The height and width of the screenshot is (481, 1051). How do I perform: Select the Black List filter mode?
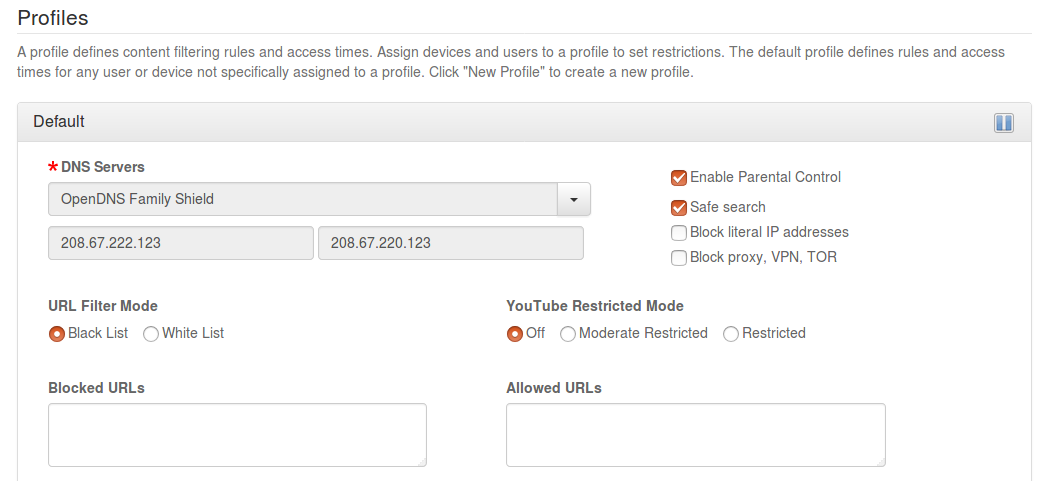[57, 334]
